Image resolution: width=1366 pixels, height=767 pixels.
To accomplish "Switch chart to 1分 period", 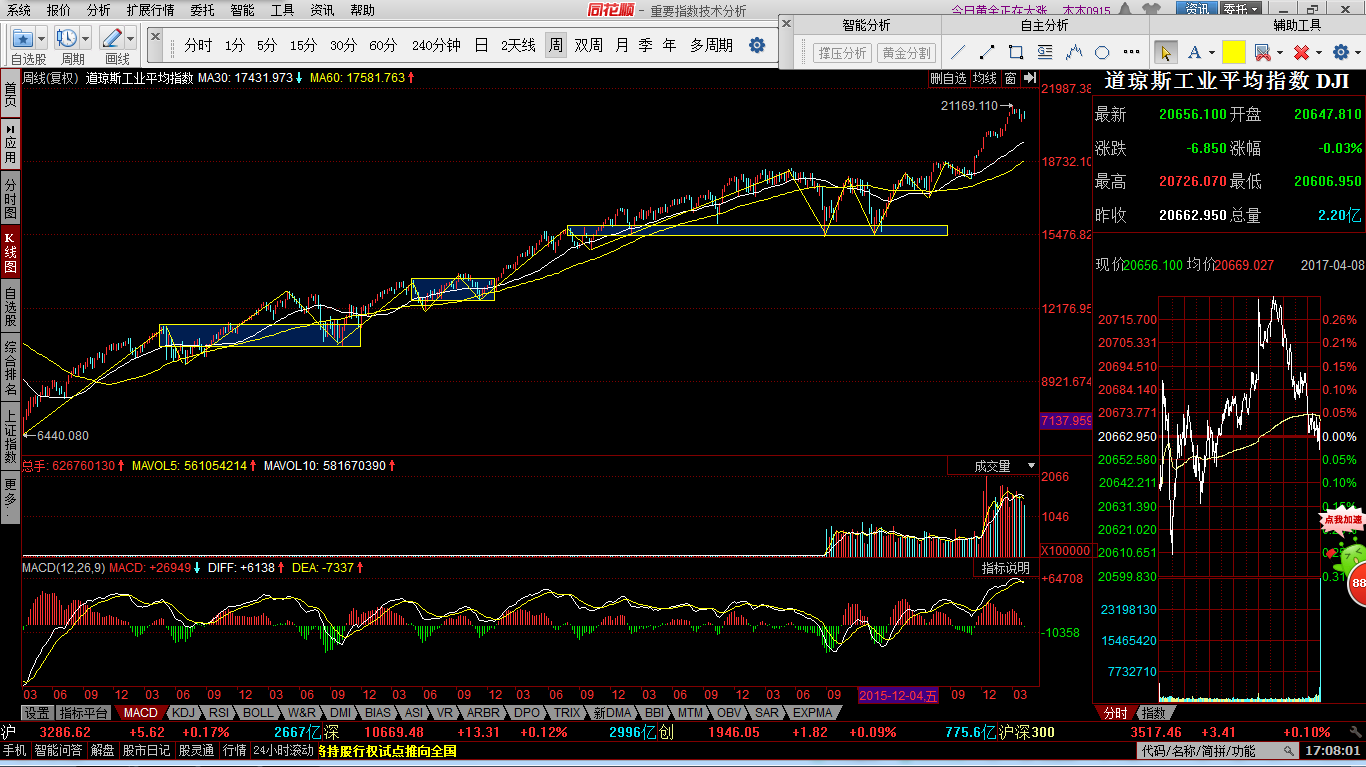I will 234,45.
